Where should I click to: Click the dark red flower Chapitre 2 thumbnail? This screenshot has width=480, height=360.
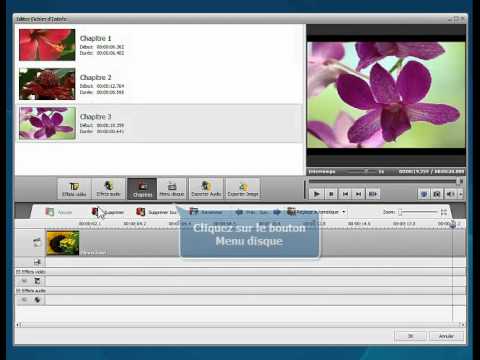(47, 84)
